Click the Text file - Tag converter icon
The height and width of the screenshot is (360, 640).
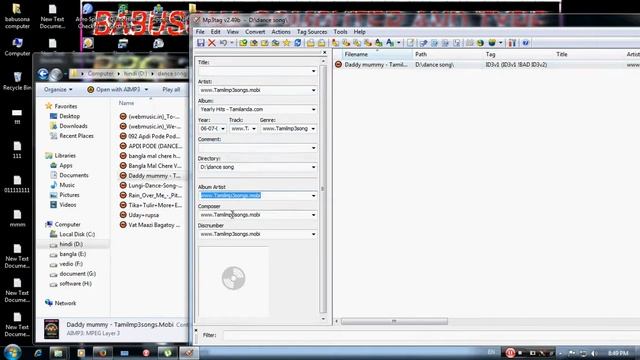click(368, 43)
